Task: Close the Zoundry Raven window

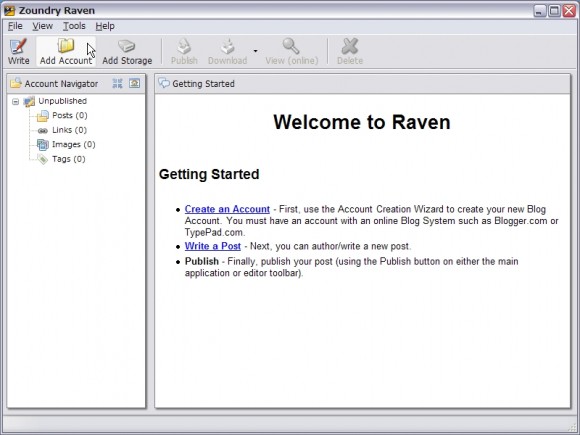Action: (569, 11)
